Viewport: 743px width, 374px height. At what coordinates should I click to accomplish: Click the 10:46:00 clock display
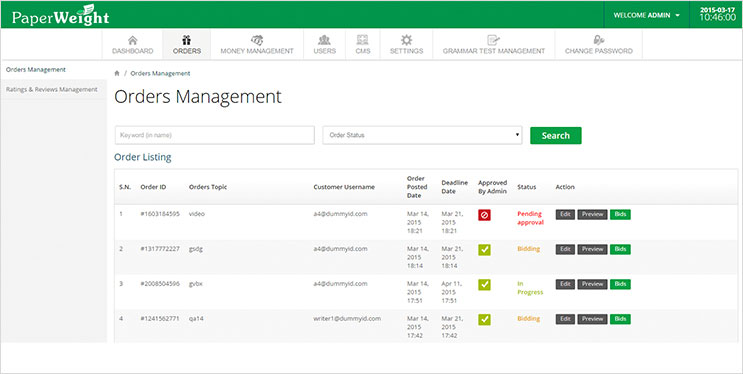717,18
